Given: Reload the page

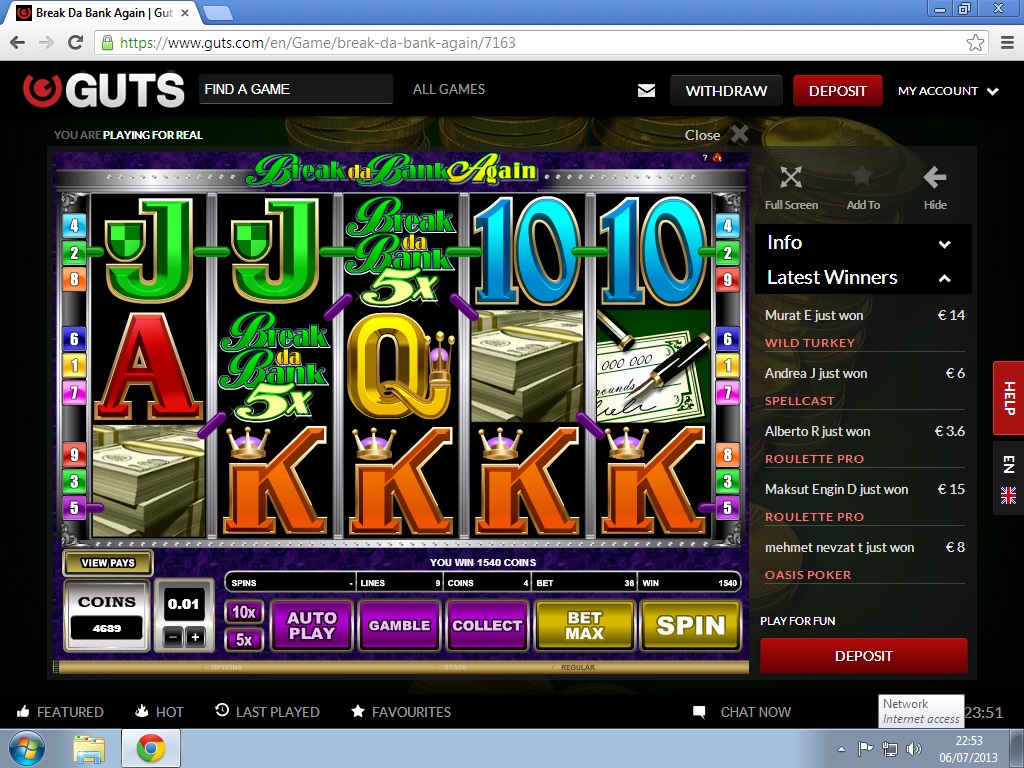Looking at the screenshot, I should coord(76,43).
